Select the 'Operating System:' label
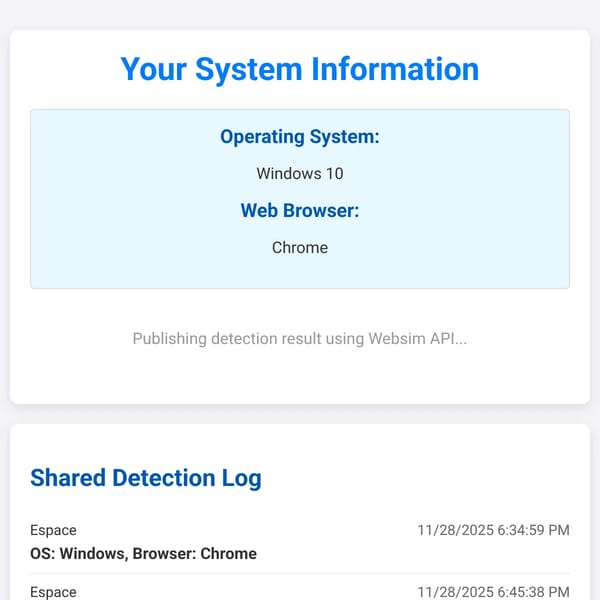This screenshot has height=600, width=600. pos(300,137)
